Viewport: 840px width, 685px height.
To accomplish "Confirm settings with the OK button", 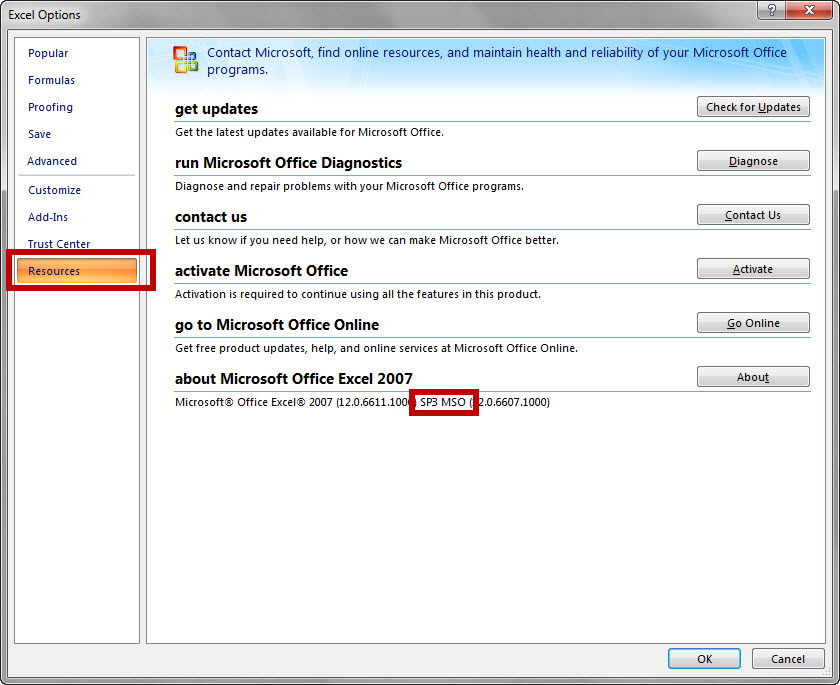I will click(x=704, y=658).
